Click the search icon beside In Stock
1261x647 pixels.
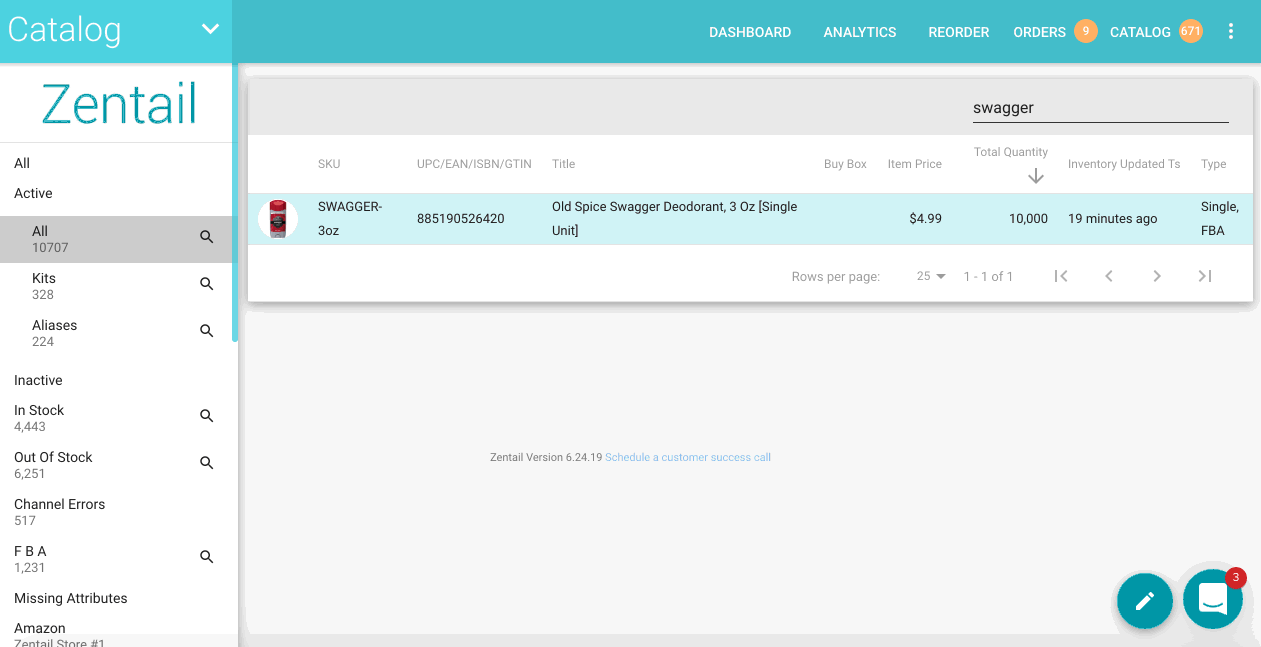click(x=207, y=416)
